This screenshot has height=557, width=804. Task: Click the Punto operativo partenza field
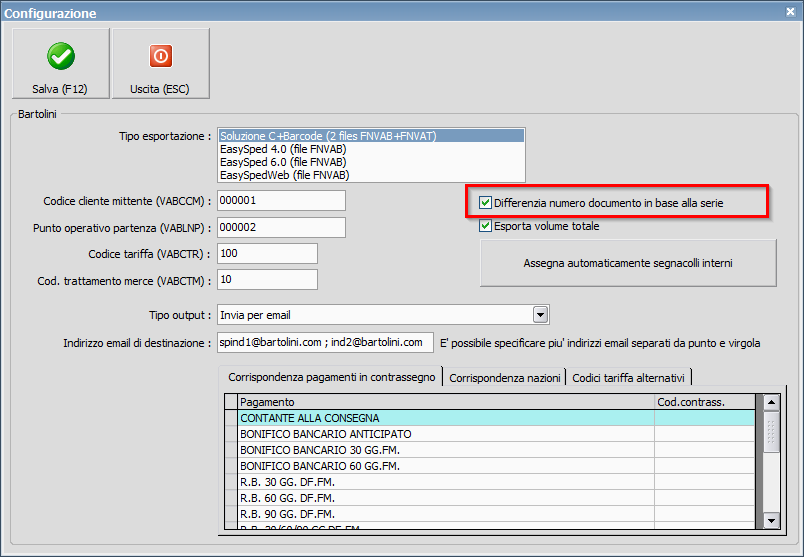click(281, 227)
